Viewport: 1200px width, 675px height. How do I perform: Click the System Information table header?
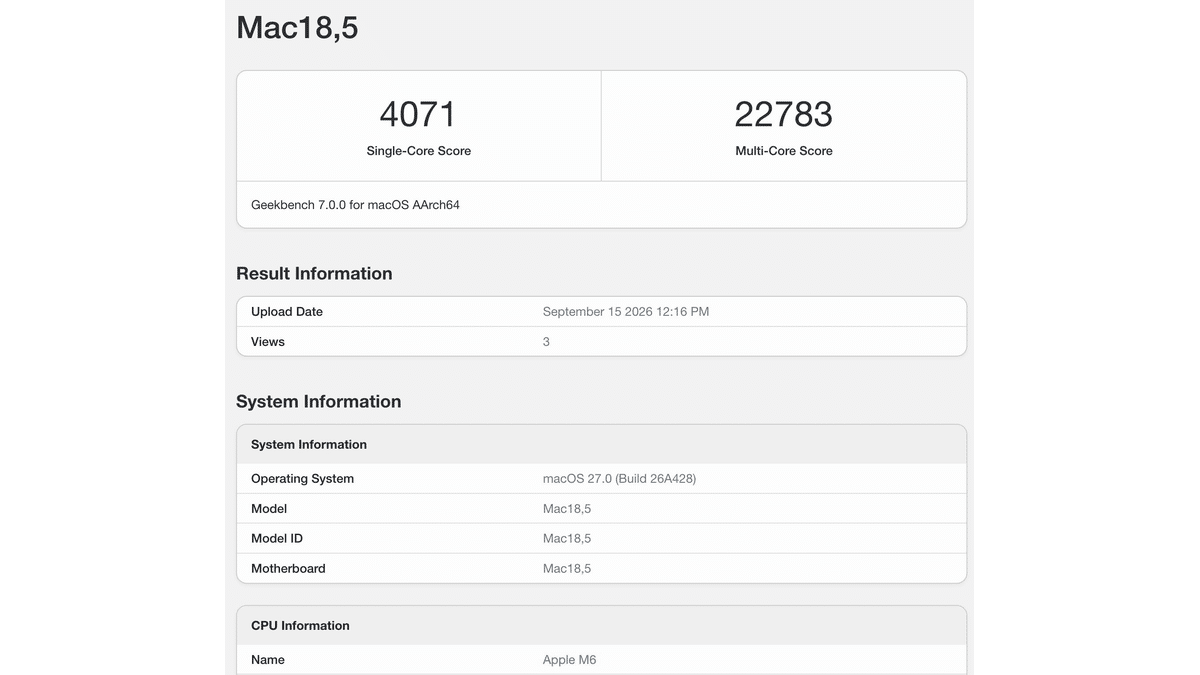coord(309,445)
